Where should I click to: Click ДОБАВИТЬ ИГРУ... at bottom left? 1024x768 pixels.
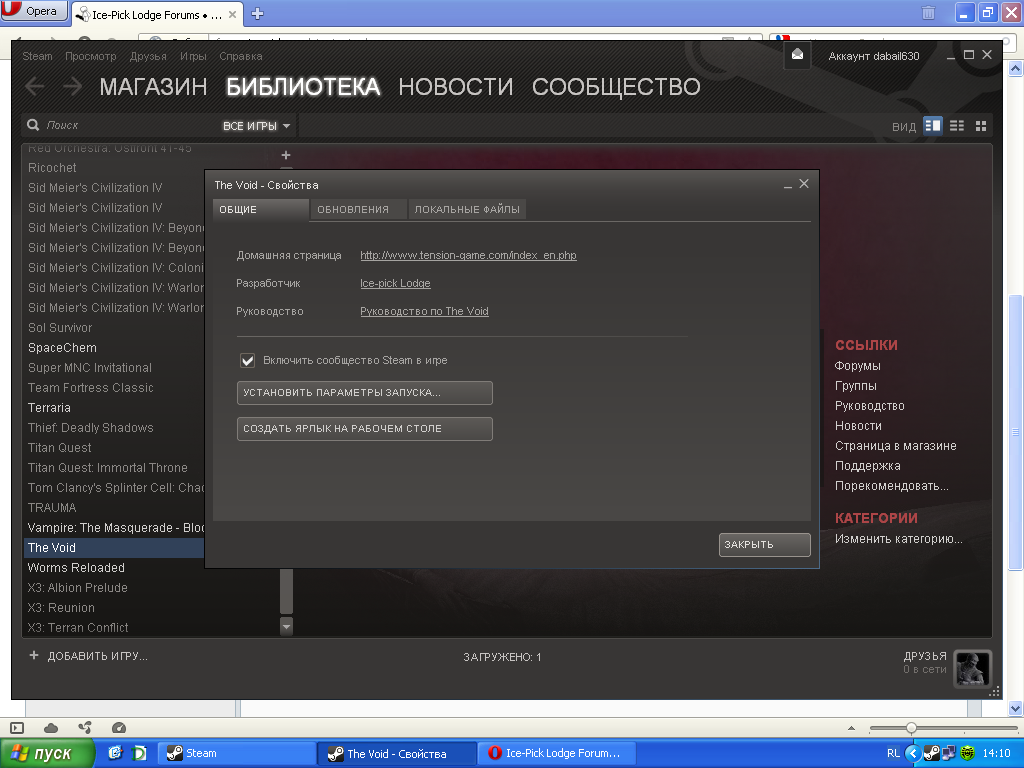click(x=97, y=656)
